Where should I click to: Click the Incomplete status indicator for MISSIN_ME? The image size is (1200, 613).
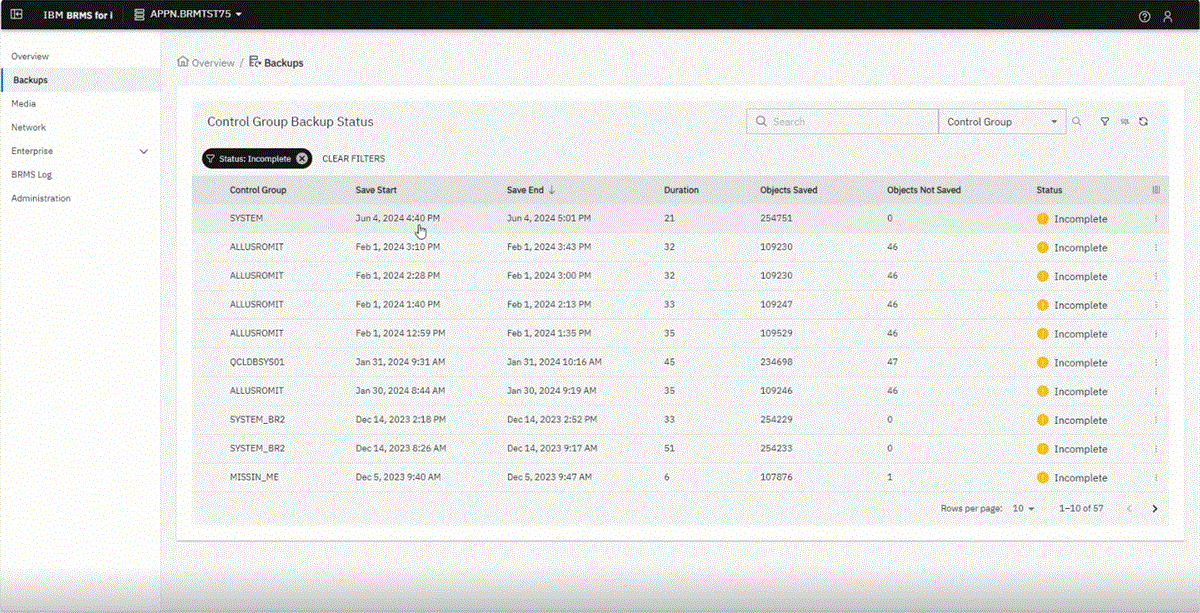[x=1042, y=477]
